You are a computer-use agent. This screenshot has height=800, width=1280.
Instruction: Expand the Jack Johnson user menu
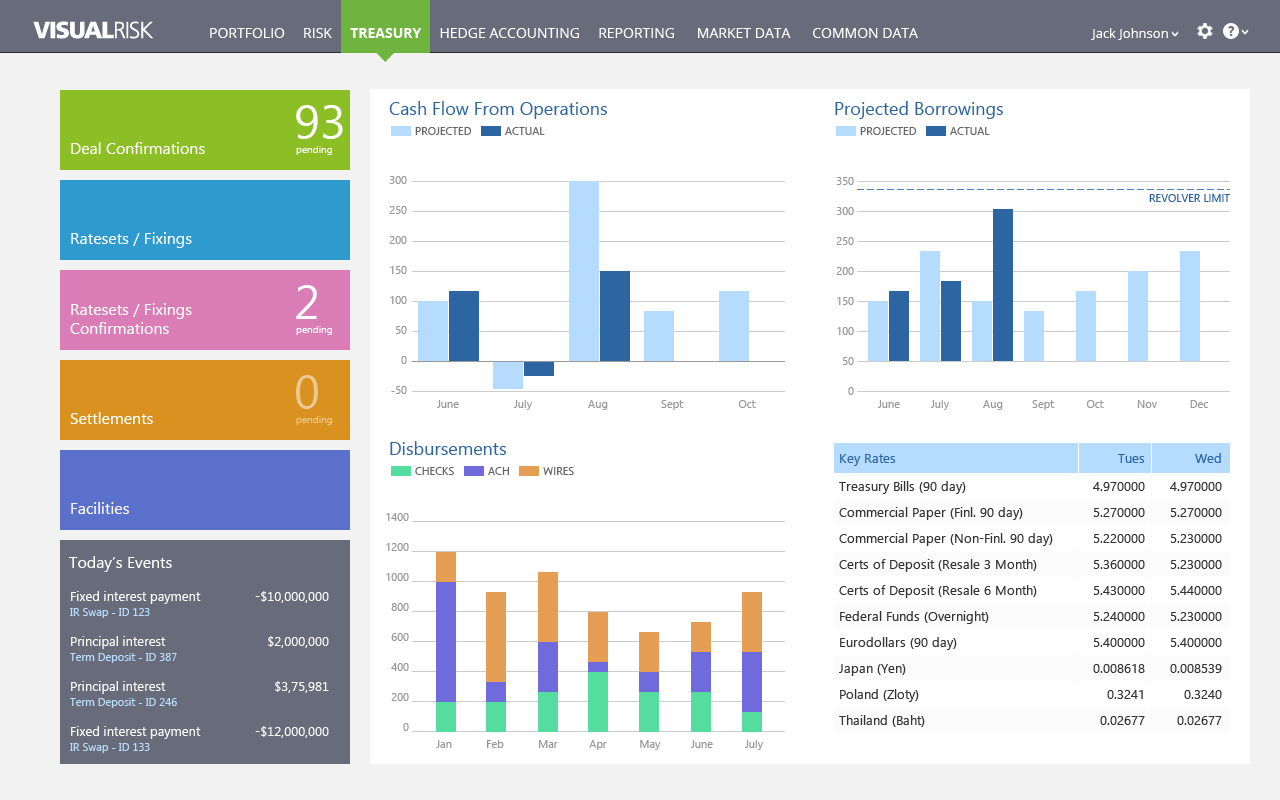pos(1135,33)
